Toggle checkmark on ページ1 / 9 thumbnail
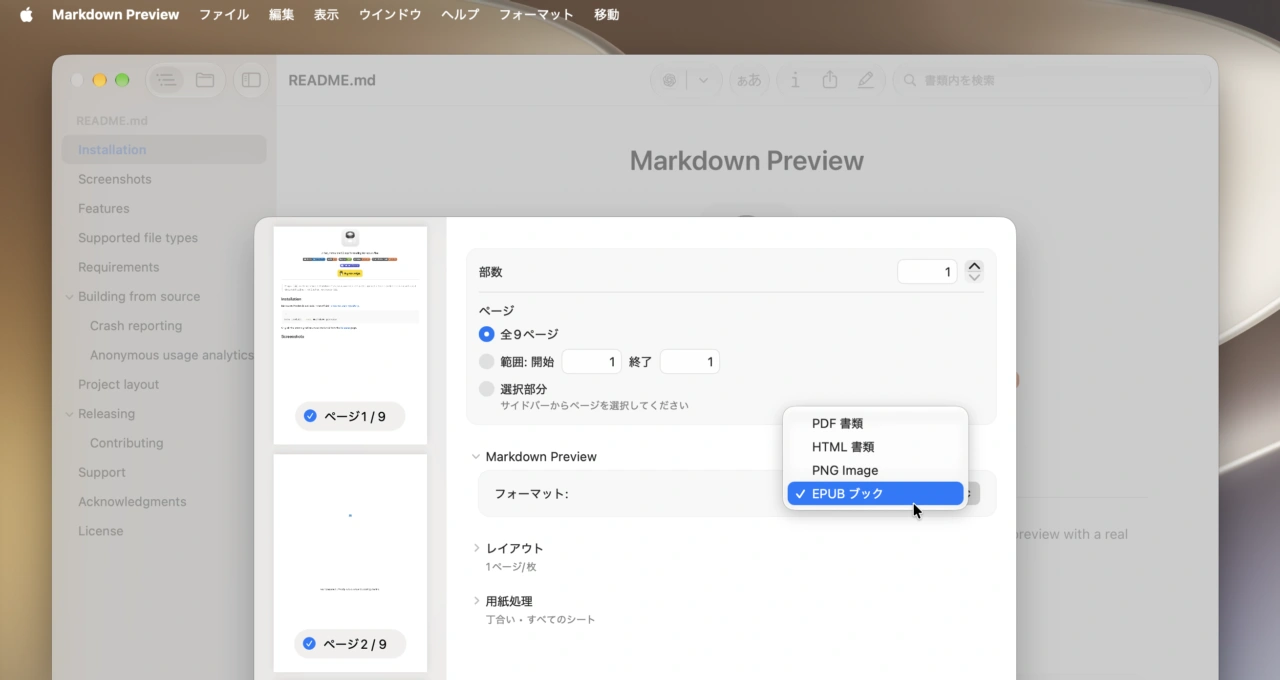This screenshot has height=680, width=1280. tap(310, 416)
